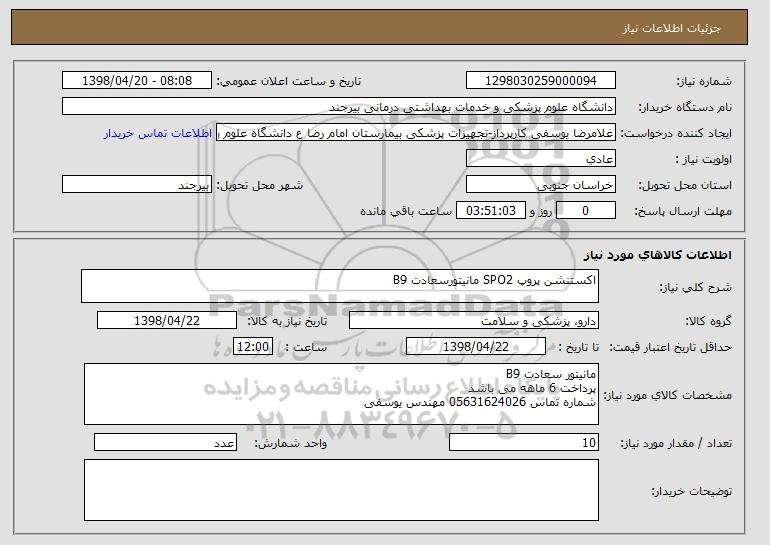Select the section heading اطلاعات کالاهای مورد نیاز
Screen dimensions: 770x545
[x=658, y=255]
